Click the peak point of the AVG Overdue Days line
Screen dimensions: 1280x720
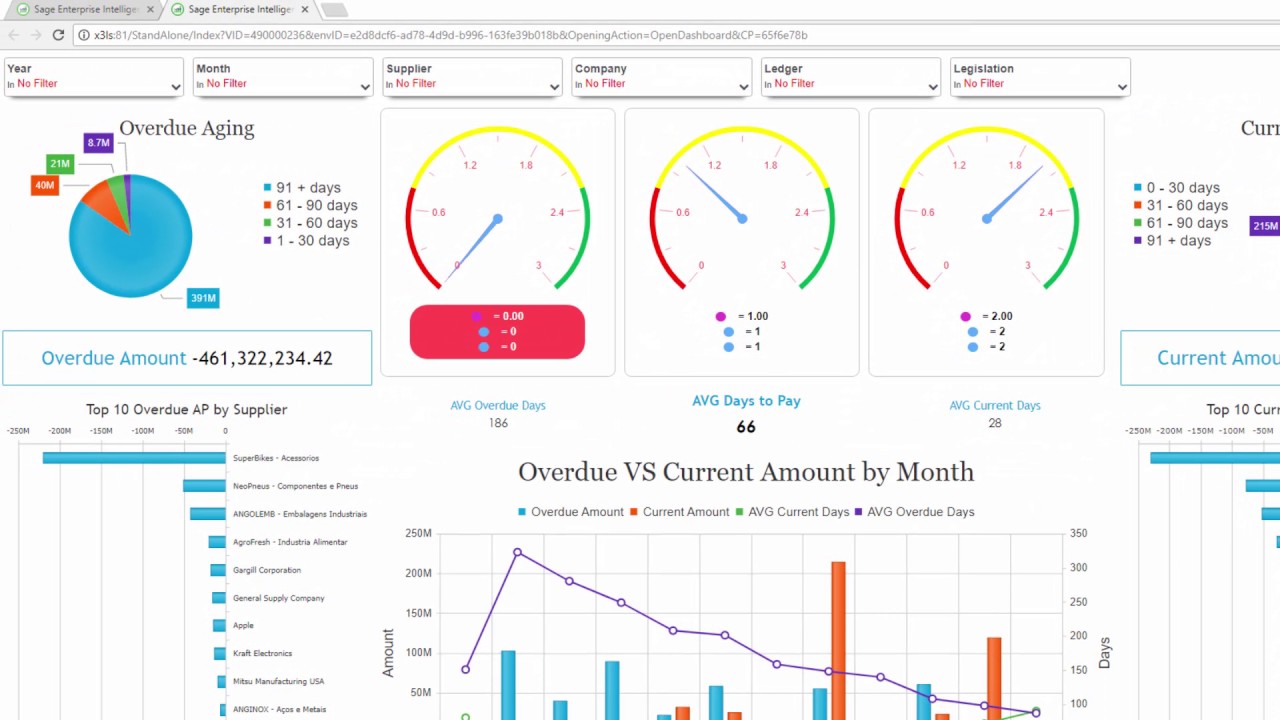point(517,552)
